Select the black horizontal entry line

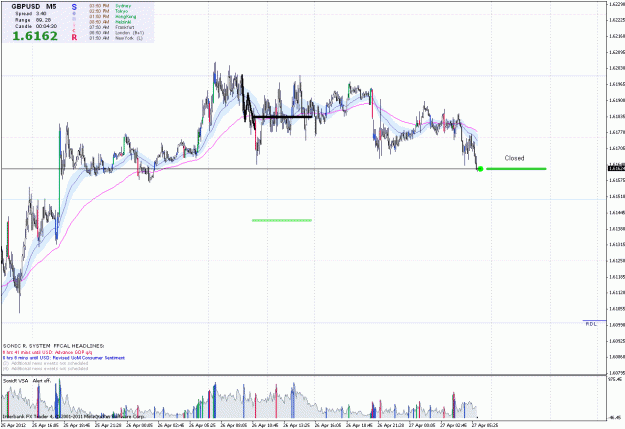[282, 117]
